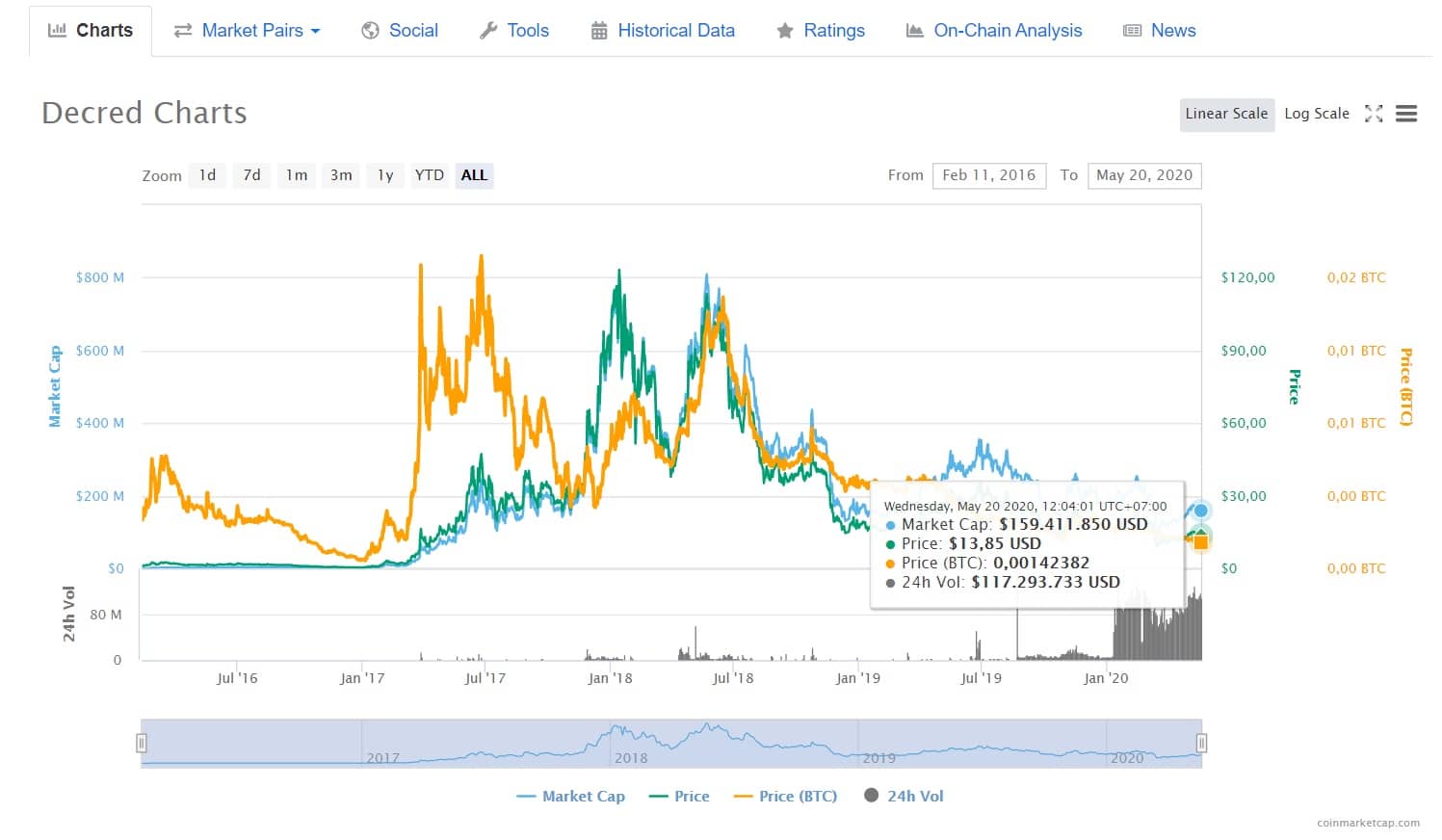Screen dimensions: 1442x840
Task: Click the orange Price (BTC) data point marker
Action: tap(1200, 542)
